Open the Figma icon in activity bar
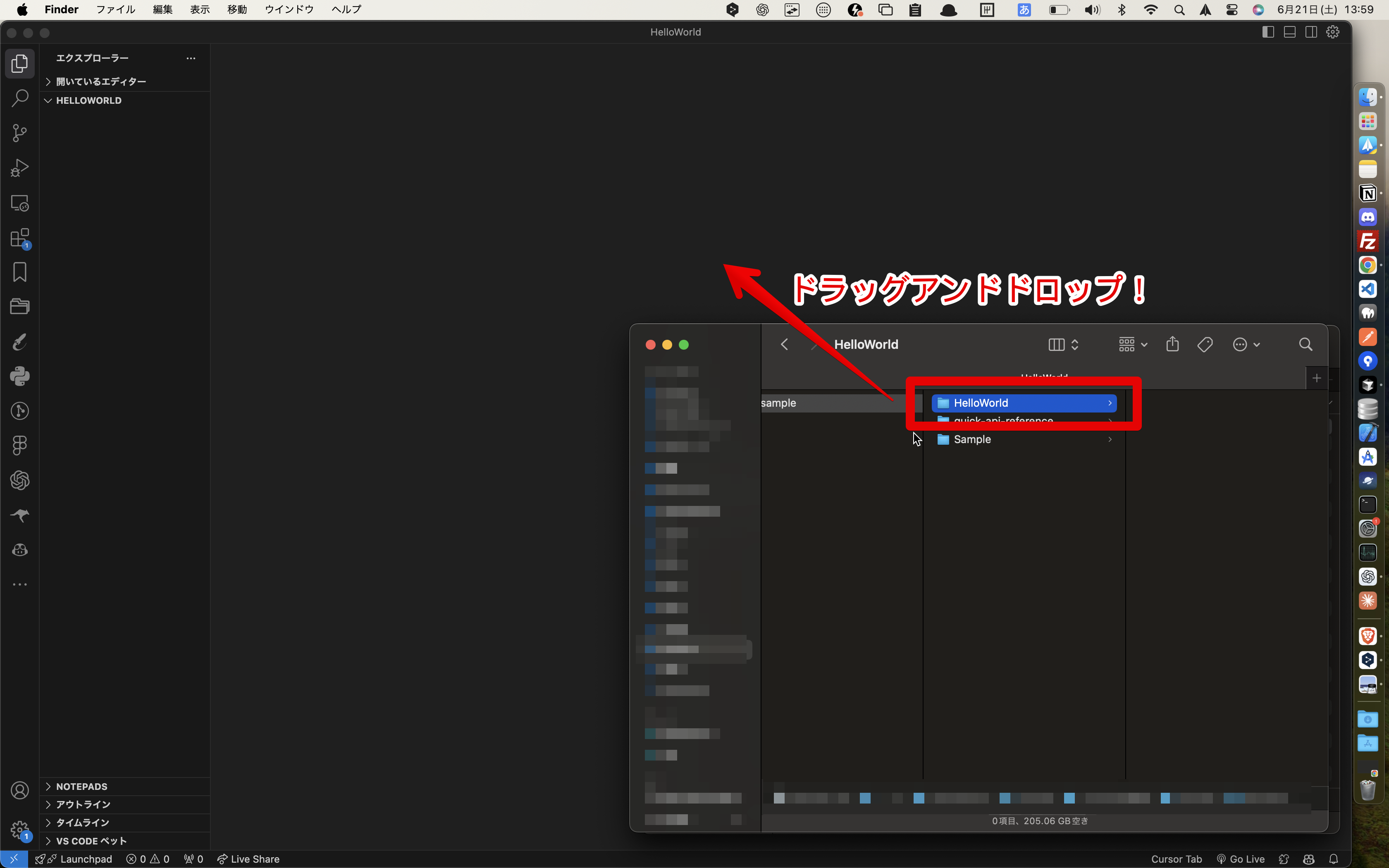This screenshot has height=868, width=1389. [19, 446]
